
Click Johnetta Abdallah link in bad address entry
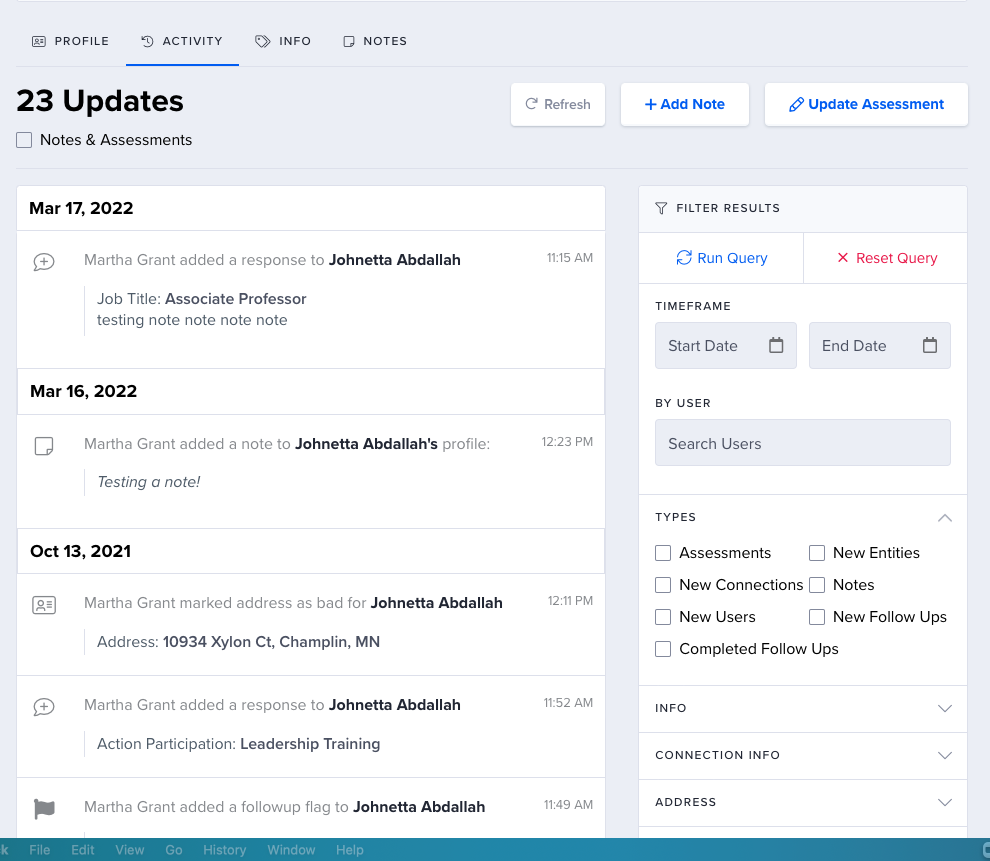tap(436, 603)
